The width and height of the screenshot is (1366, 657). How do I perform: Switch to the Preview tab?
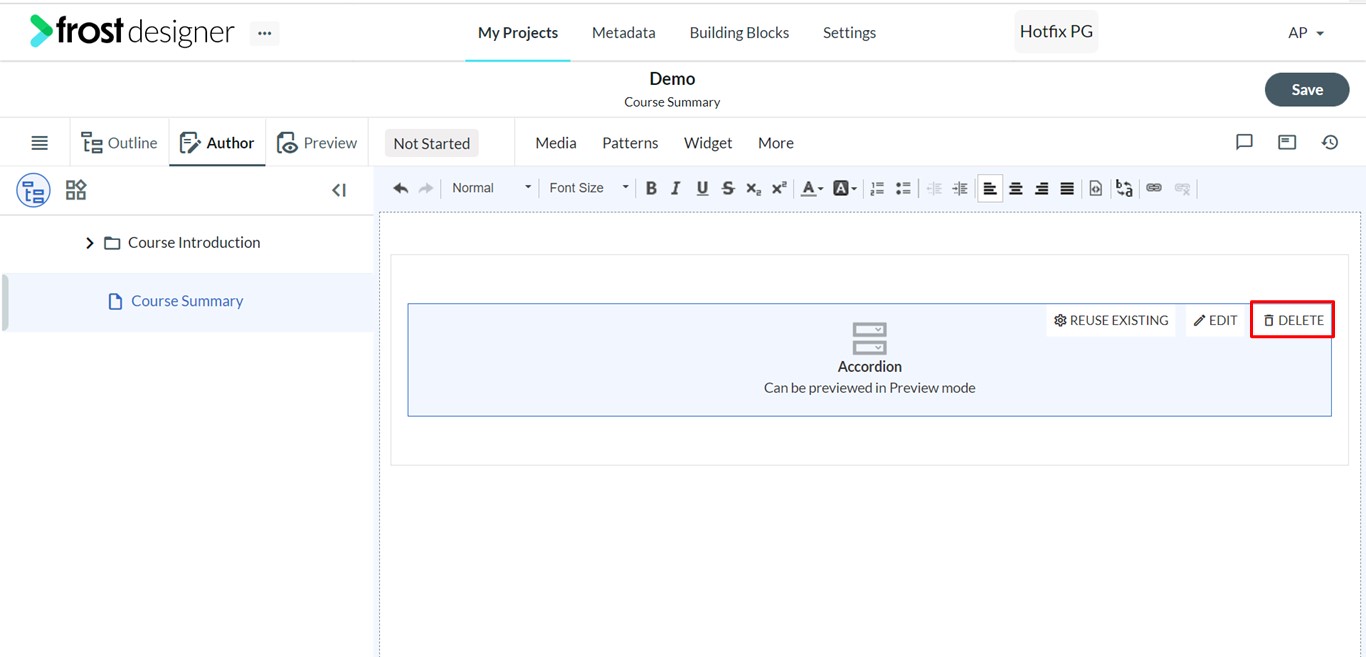pyautogui.click(x=317, y=143)
